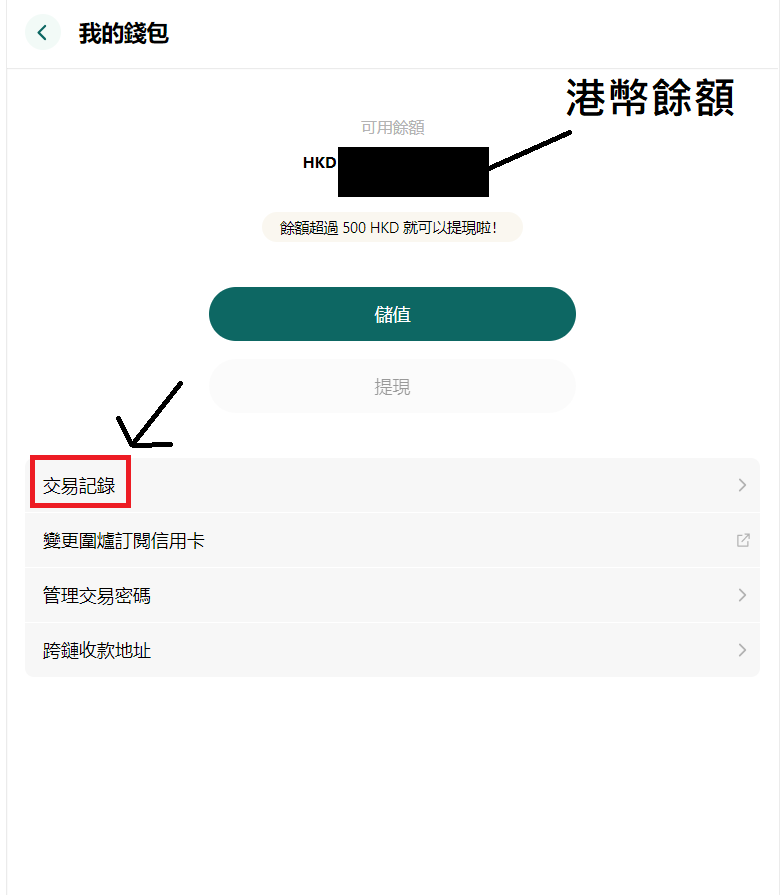This screenshot has width=781, height=895.
Task: Click the chevron arrow on 管理交易密碼 row
Action: pos(742,595)
